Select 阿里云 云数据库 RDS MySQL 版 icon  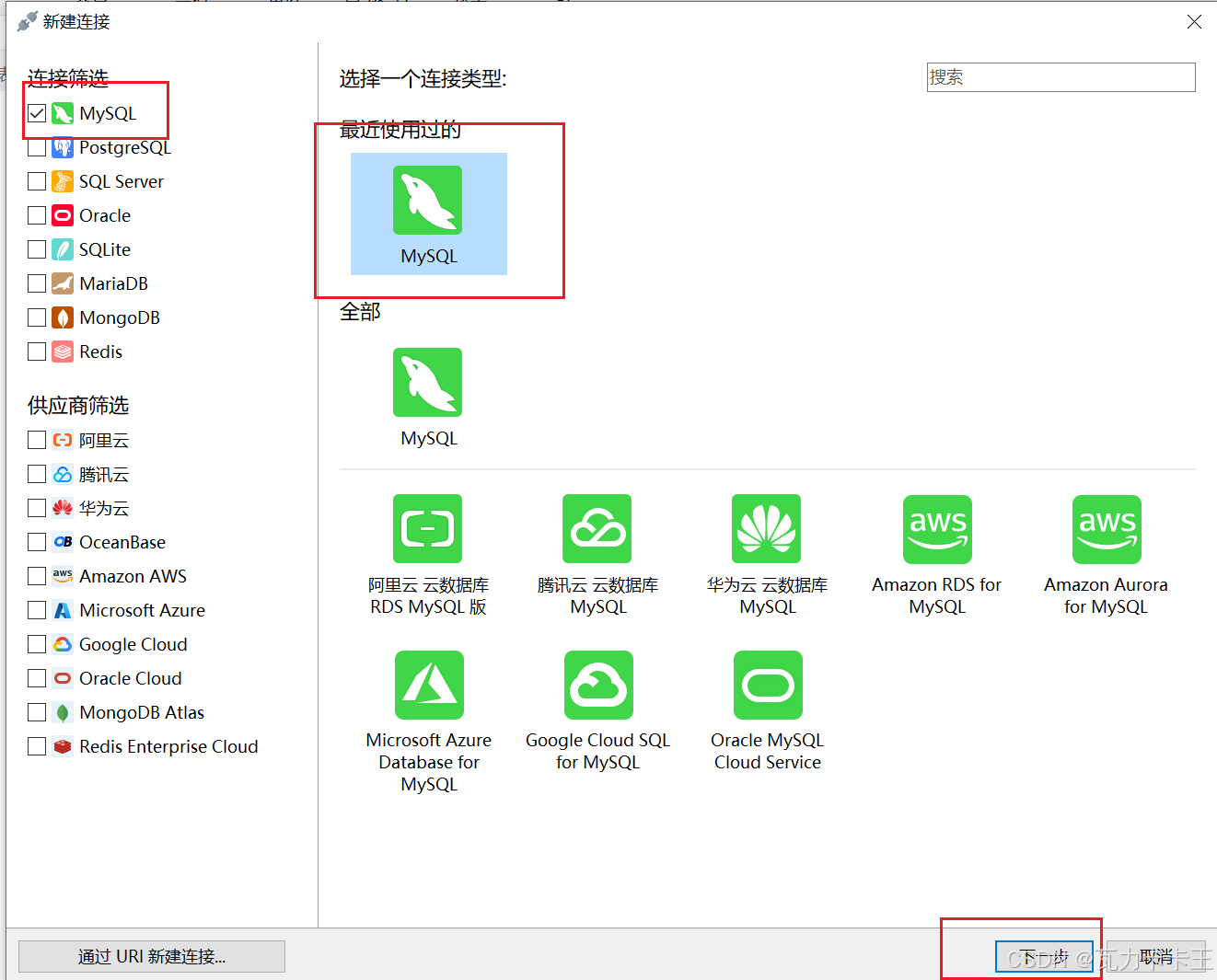[427, 528]
